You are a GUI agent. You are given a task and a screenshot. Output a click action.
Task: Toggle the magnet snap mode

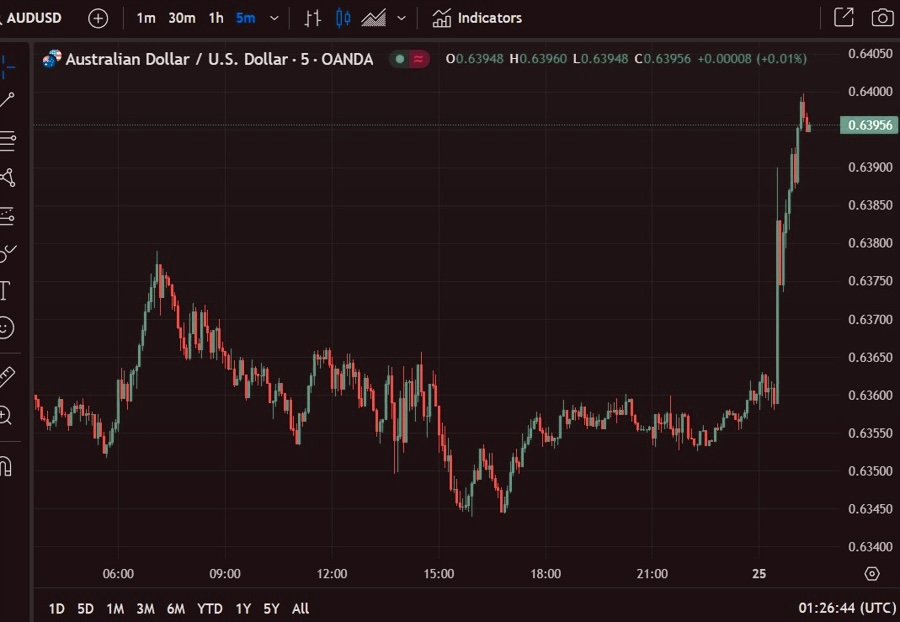point(5,466)
